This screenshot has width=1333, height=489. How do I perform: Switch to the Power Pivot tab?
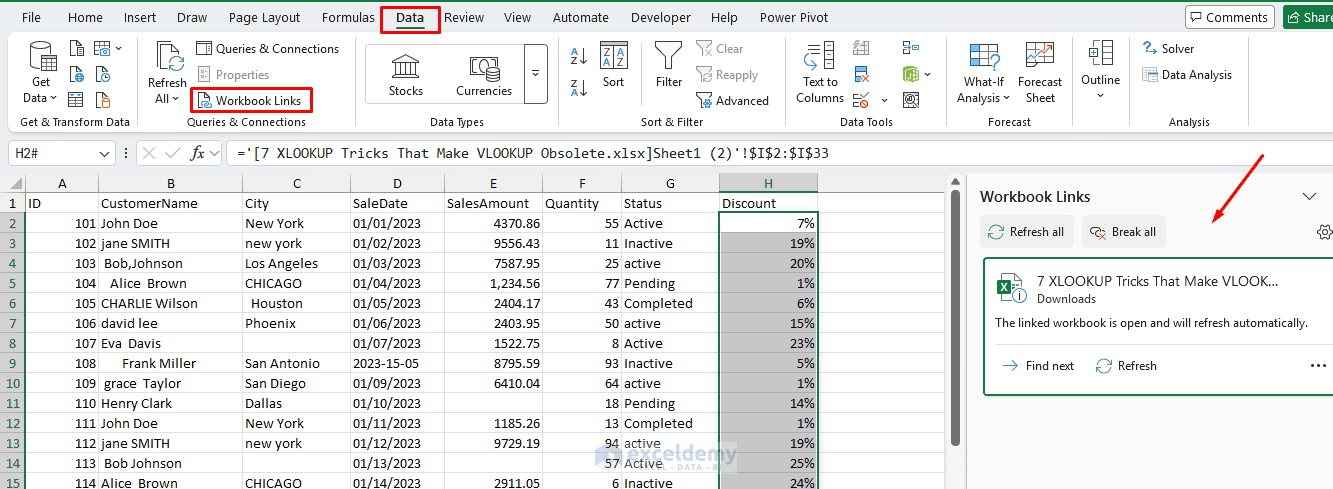click(x=794, y=17)
